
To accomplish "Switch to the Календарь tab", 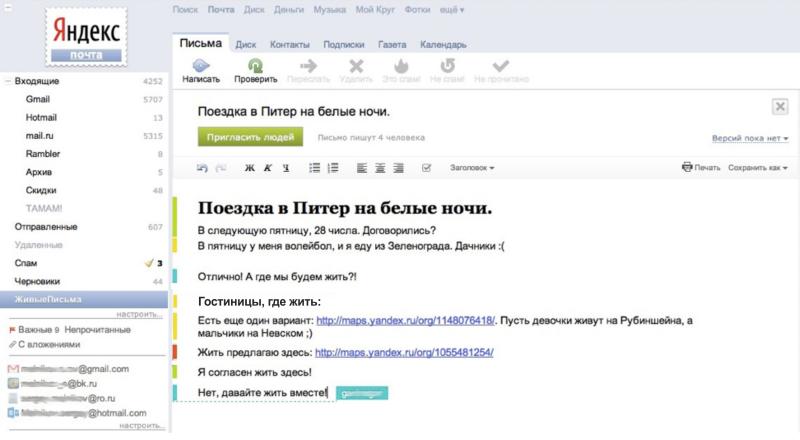I will point(443,44).
